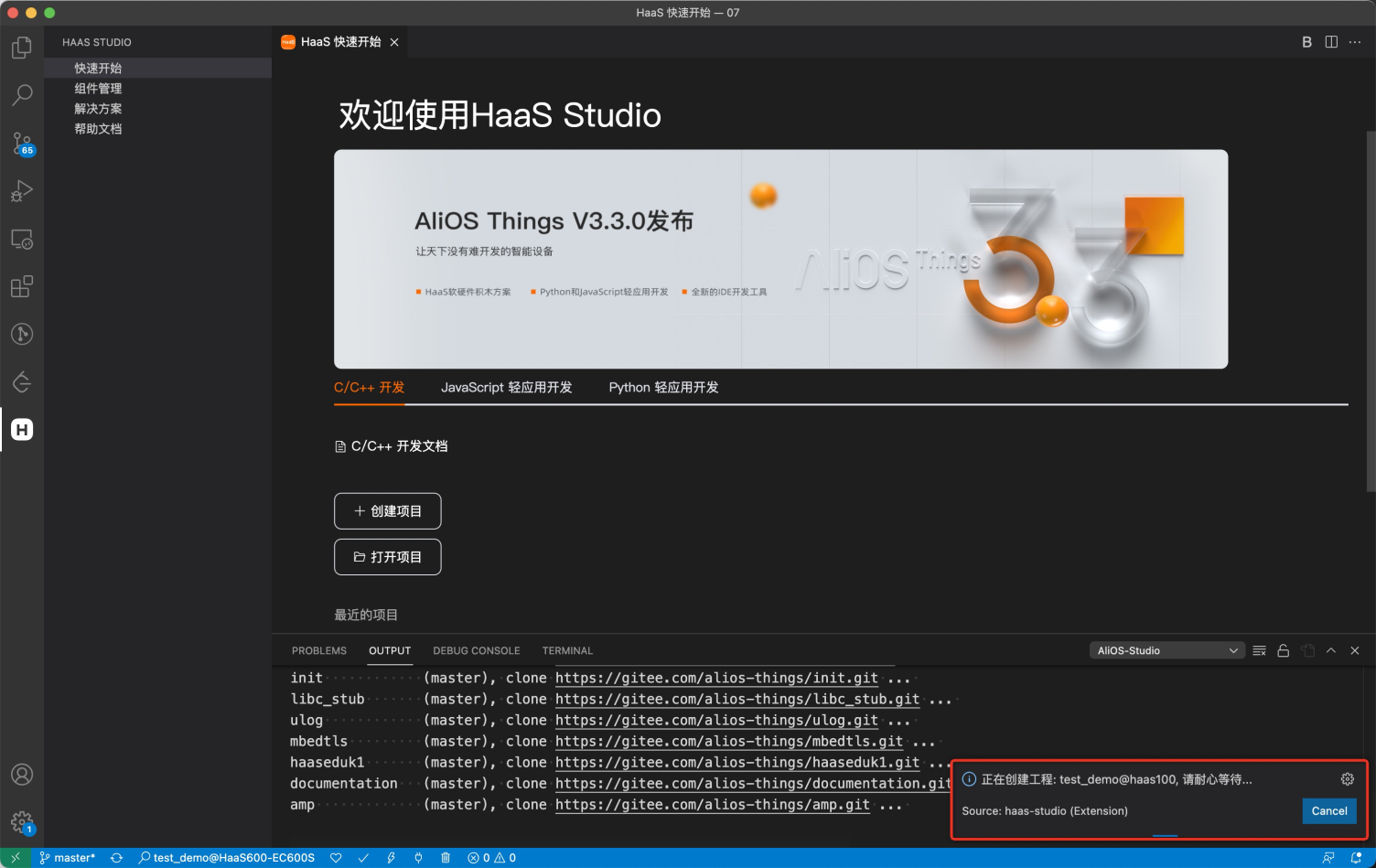
Task: Open the Manage gear in activity bar
Action: 22,822
